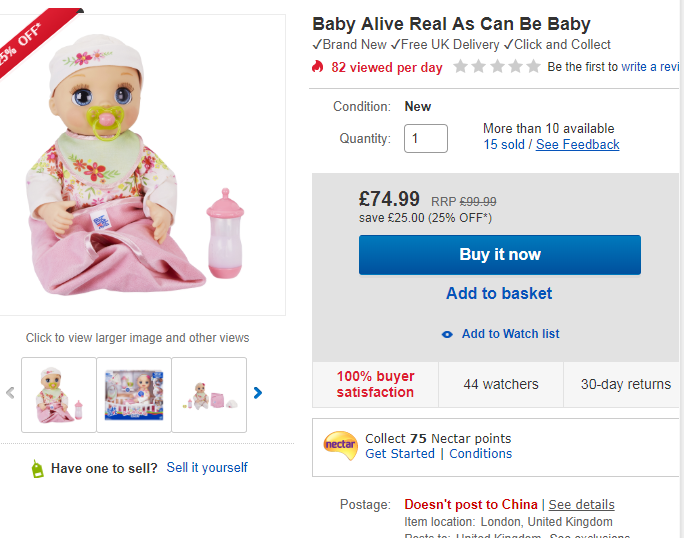The image size is (684, 538).
Task: Add the item to basket
Action: coord(499,293)
